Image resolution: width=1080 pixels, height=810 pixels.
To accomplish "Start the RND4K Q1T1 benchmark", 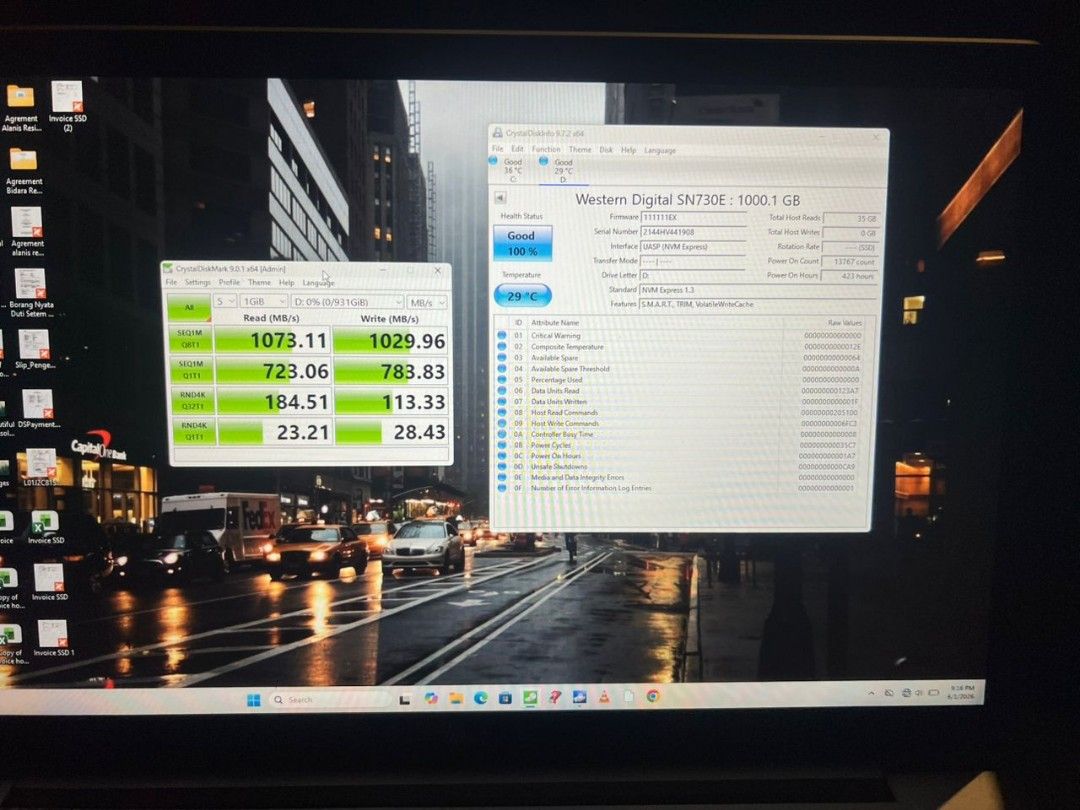I will tap(194, 431).
